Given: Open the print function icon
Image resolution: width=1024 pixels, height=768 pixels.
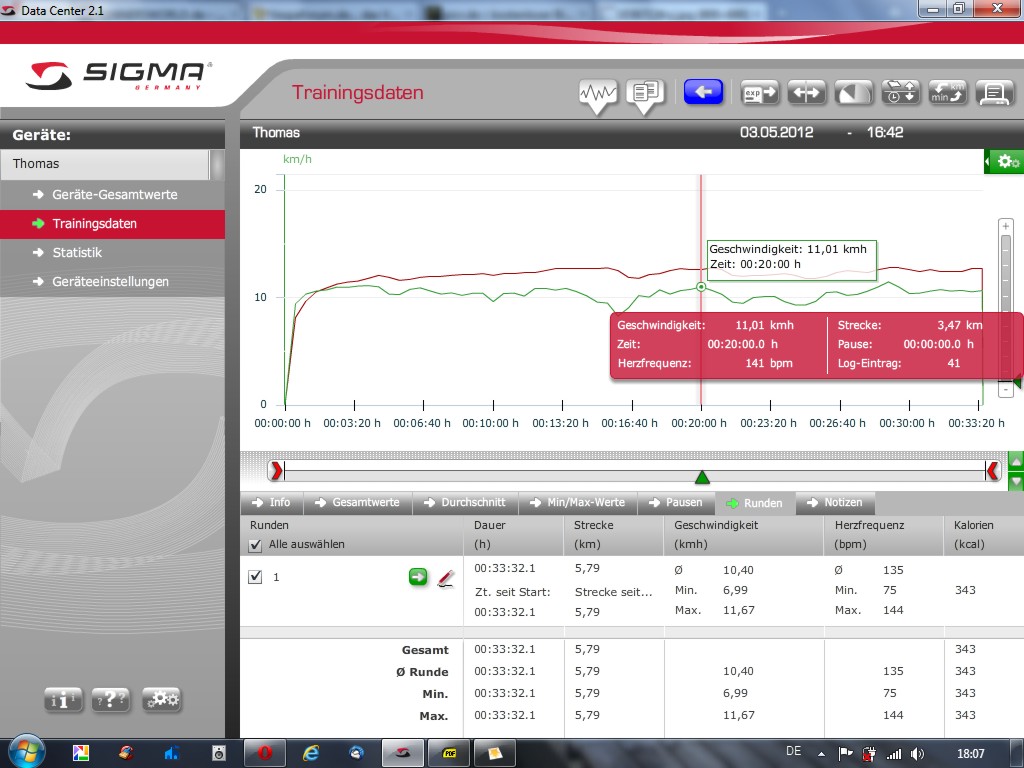Looking at the screenshot, I should 994,93.
